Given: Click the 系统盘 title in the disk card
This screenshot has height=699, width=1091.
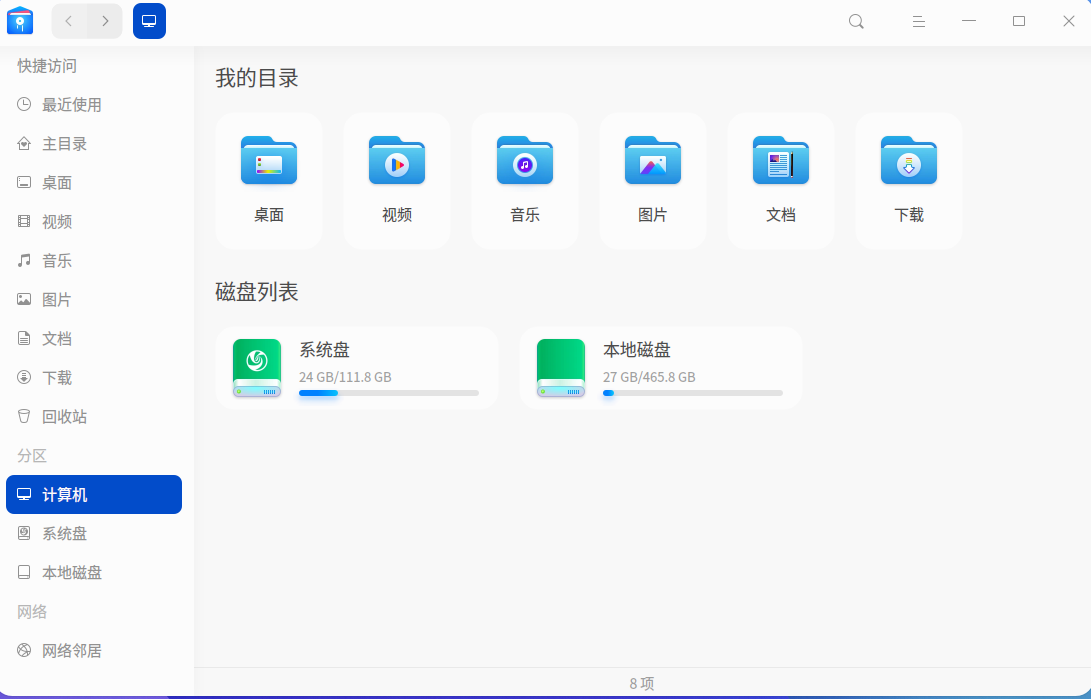Looking at the screenshot, I should coord(324,349).
